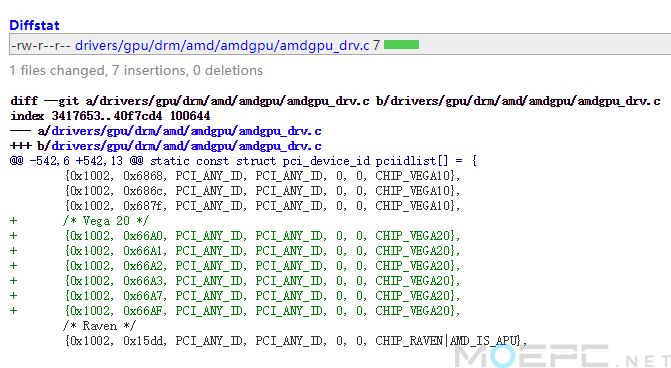
Task: Click the 'diff --git' header line
Action: tap(335, 101)
